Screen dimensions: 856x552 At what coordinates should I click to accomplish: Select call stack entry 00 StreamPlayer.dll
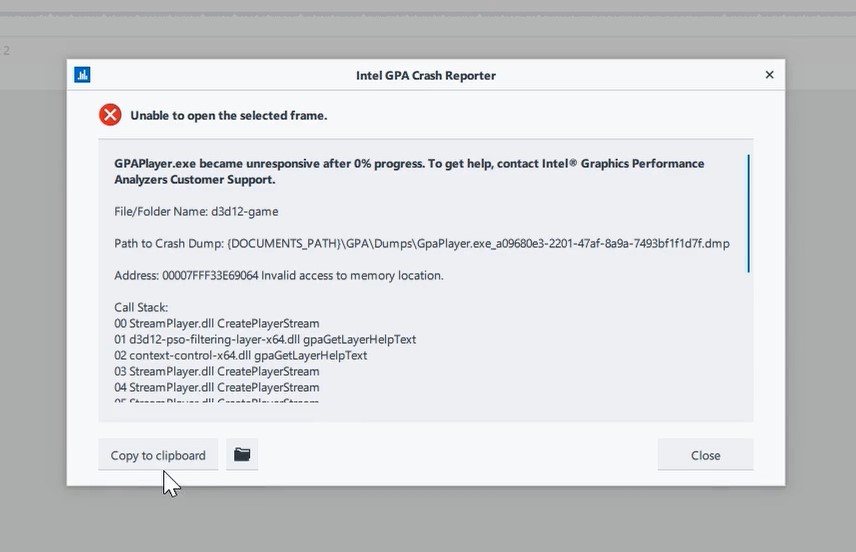pos(217,323)
